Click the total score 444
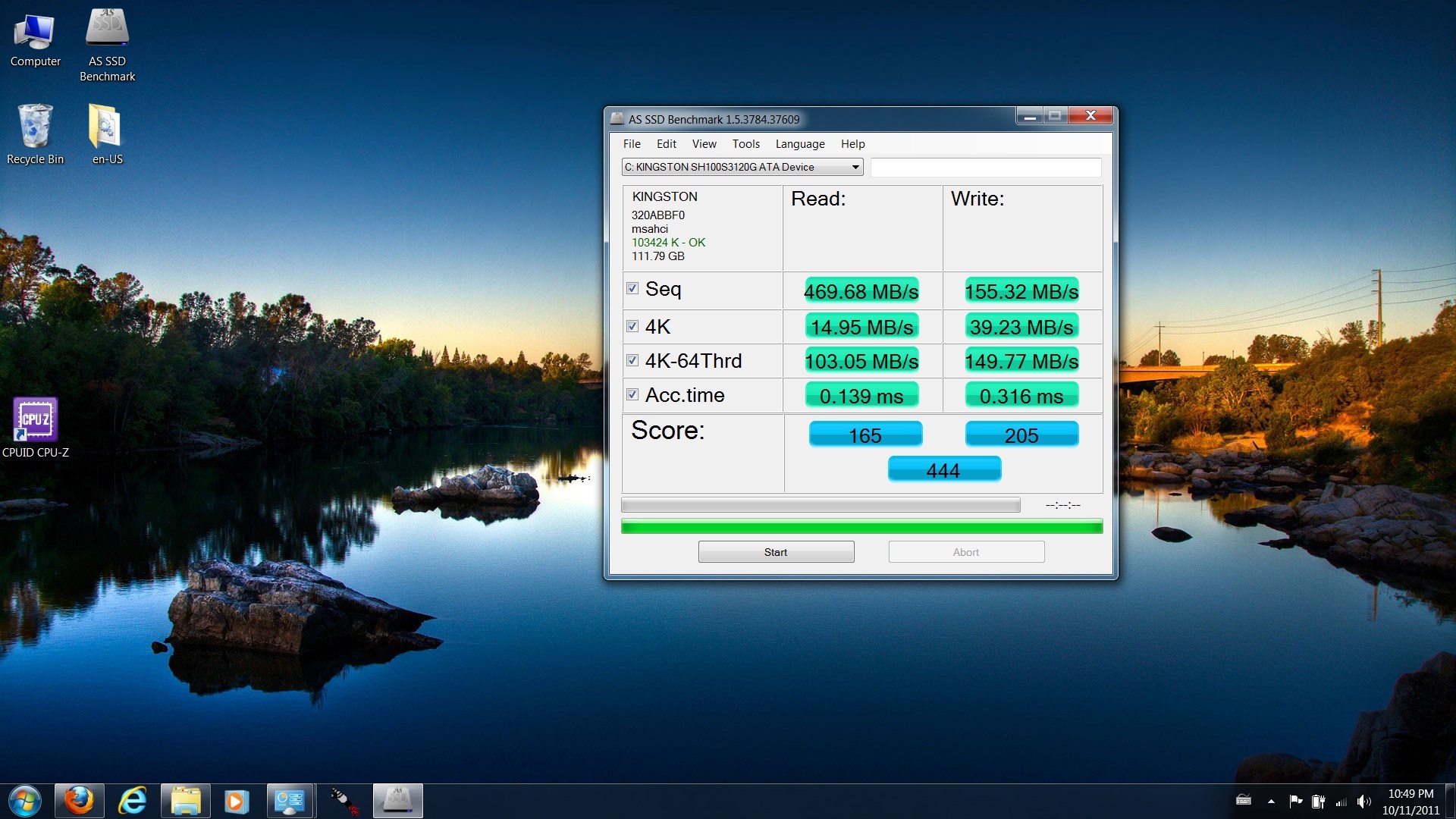The width and height of the screenshot is (1456, 819). click(944, 469)
